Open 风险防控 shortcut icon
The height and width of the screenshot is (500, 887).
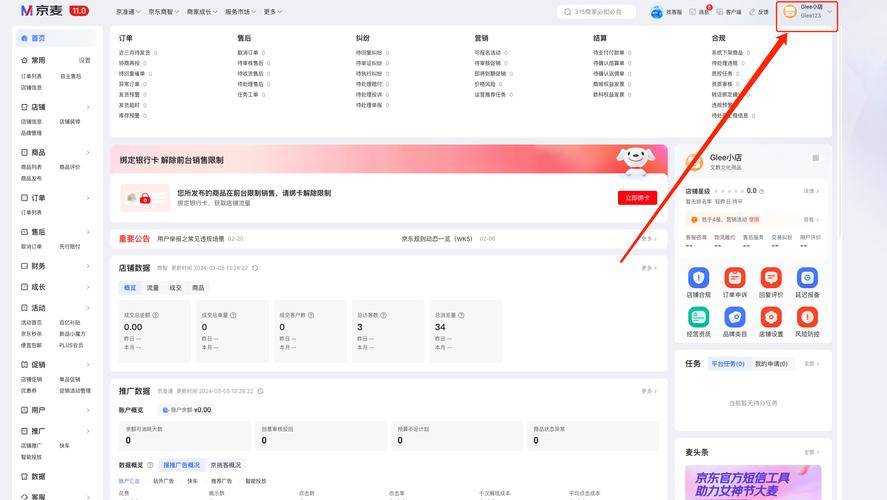[x=807, y=317]
